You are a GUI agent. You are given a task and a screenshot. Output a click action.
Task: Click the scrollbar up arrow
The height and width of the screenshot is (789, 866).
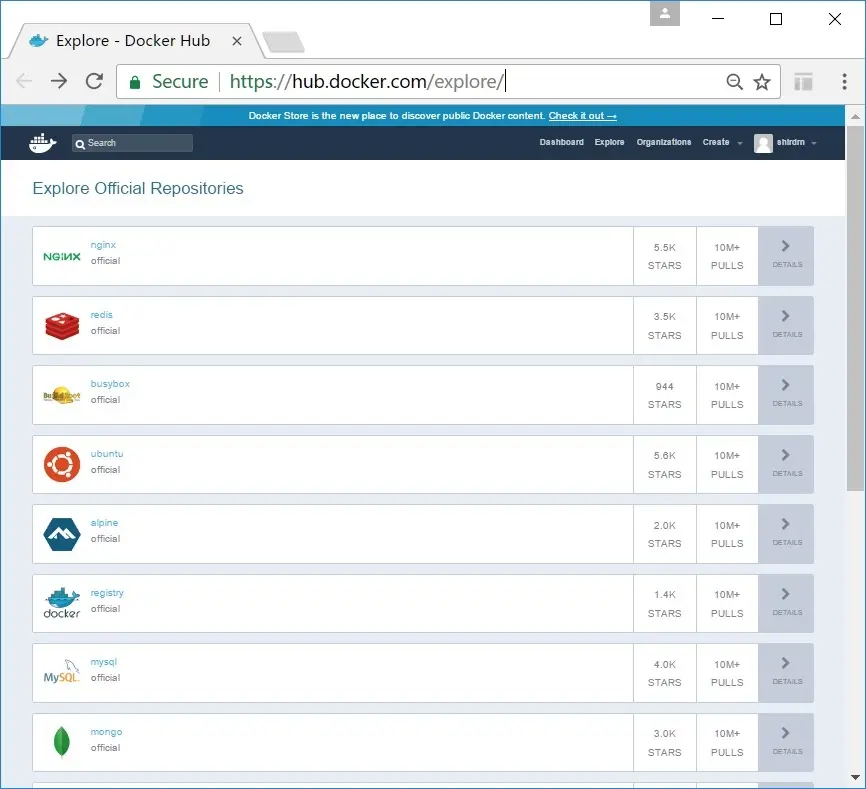[x=856, y=117]
